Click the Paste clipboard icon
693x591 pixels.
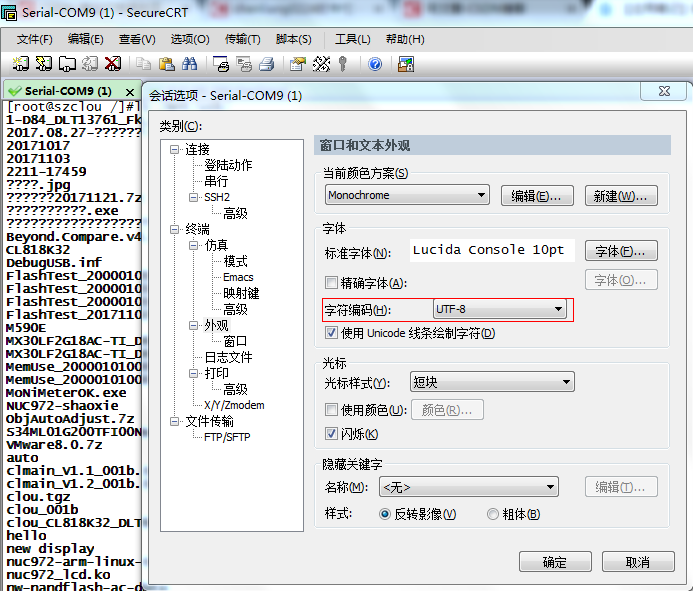[167, 64]
